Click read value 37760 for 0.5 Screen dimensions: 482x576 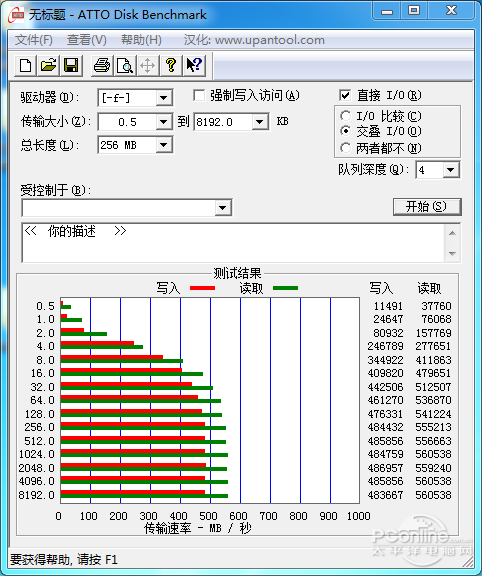[436, 306]
